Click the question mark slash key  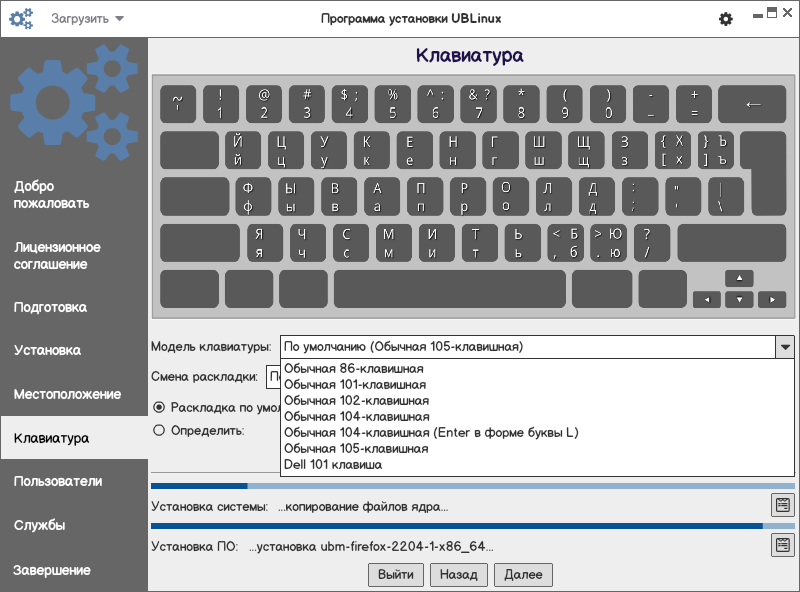(x=652, y=243)
